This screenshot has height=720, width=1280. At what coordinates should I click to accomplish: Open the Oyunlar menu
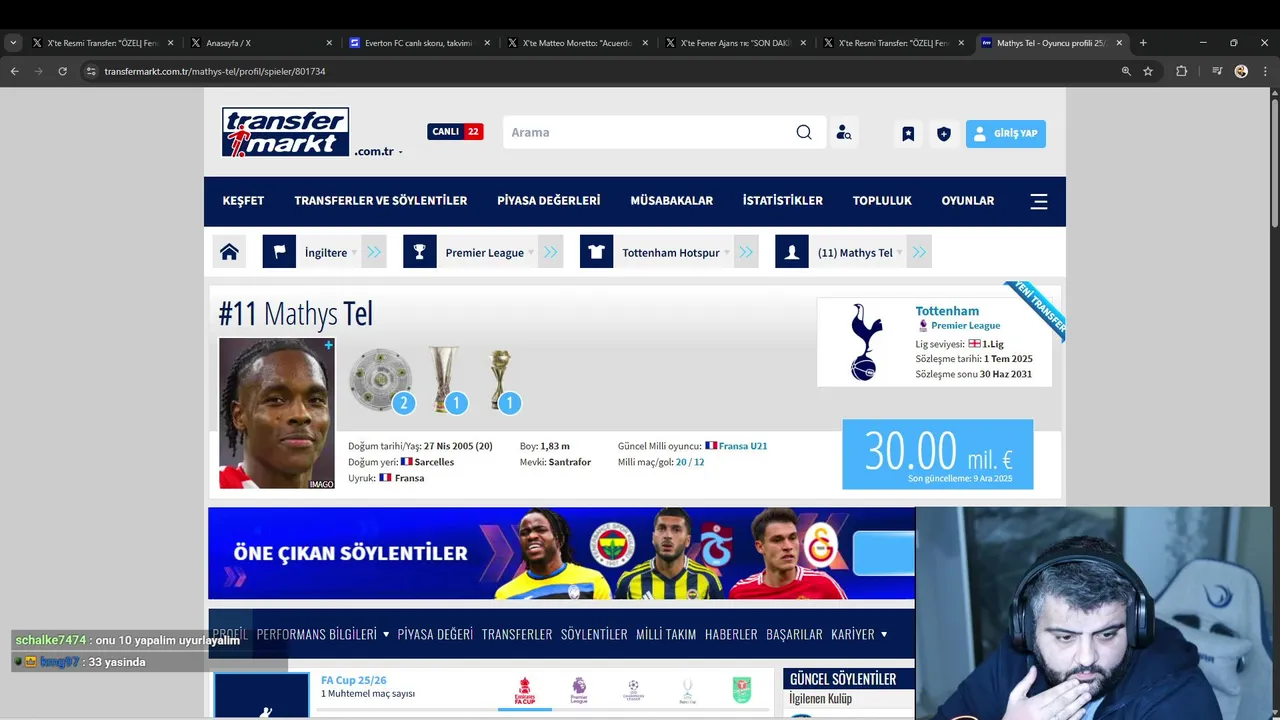[967, 201]
